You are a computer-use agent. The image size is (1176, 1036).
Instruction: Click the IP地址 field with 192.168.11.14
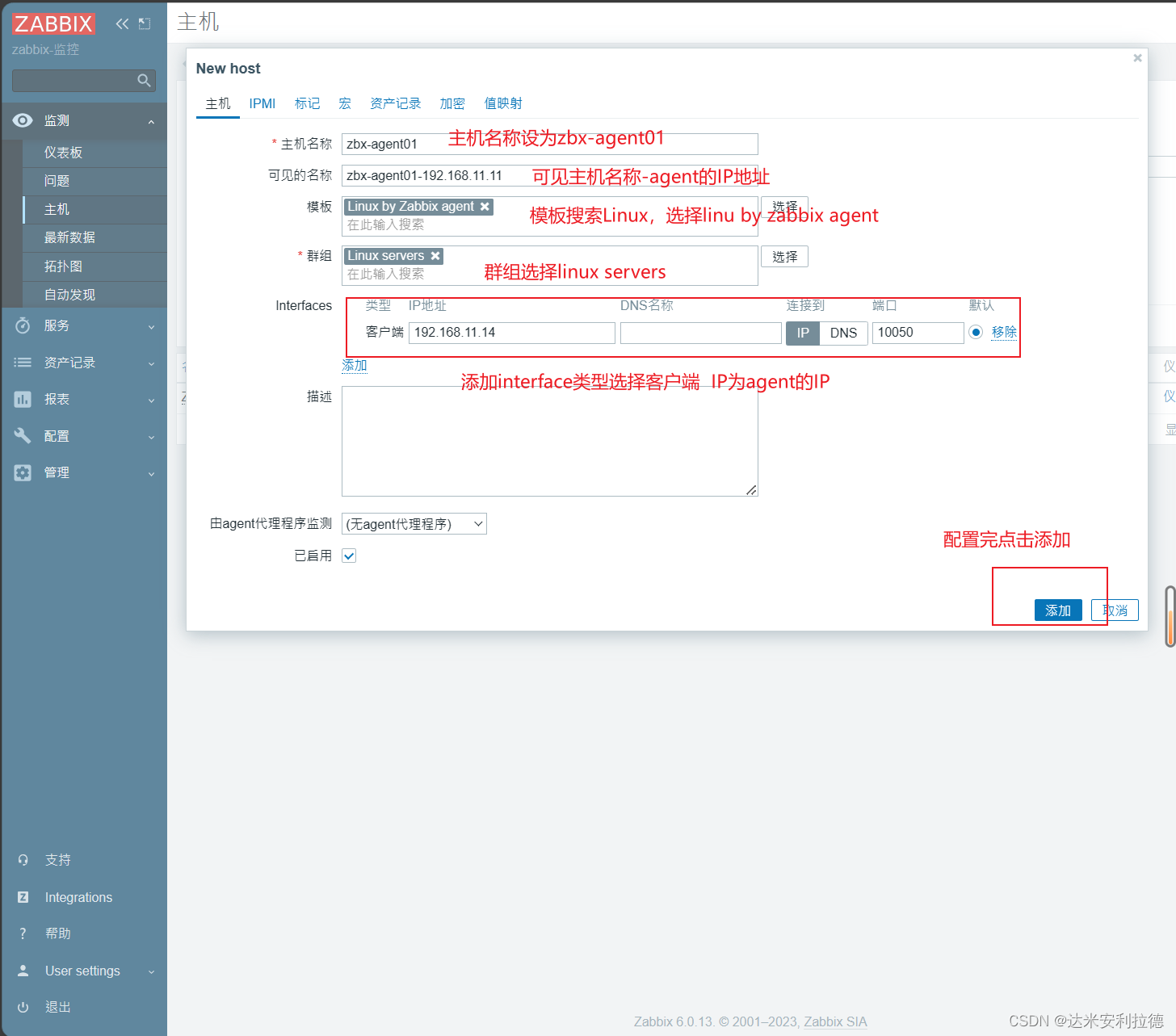coord(512,333)
